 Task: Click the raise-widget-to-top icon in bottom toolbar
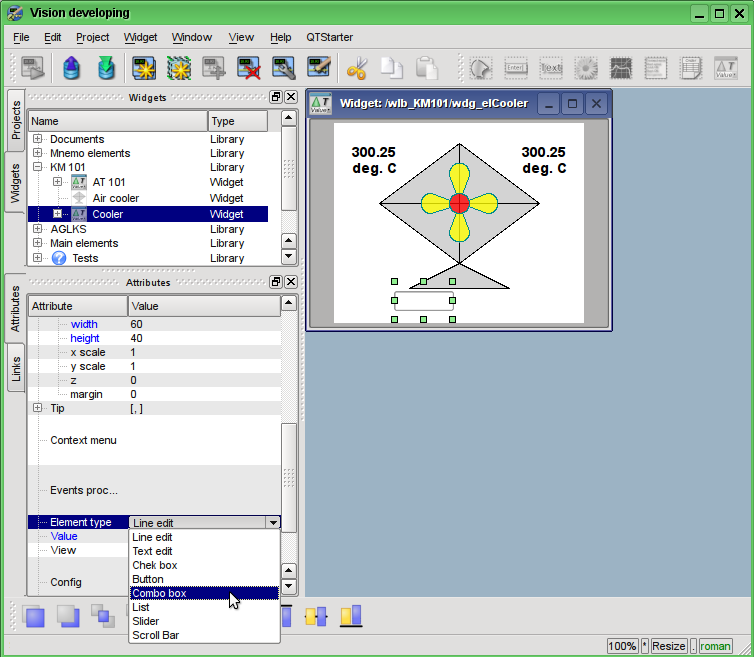click(34, 616)
